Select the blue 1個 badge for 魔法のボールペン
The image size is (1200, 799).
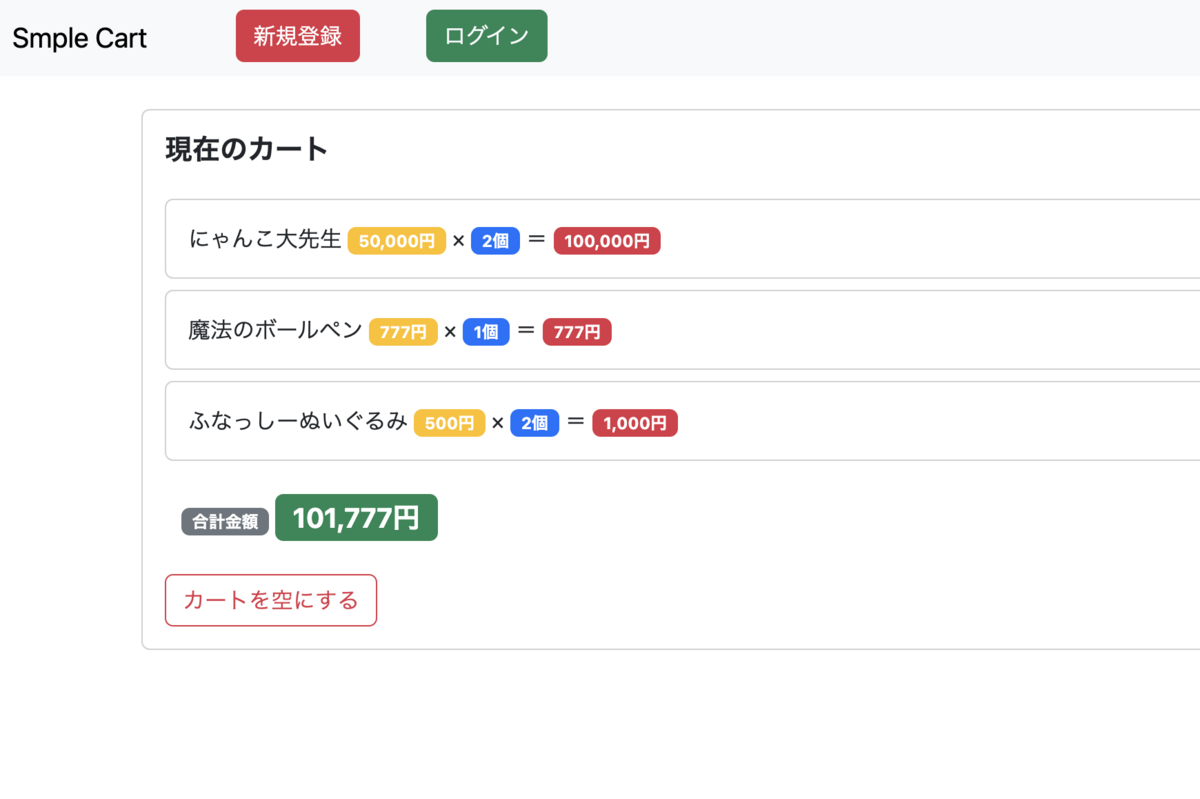tap(486, 331)
